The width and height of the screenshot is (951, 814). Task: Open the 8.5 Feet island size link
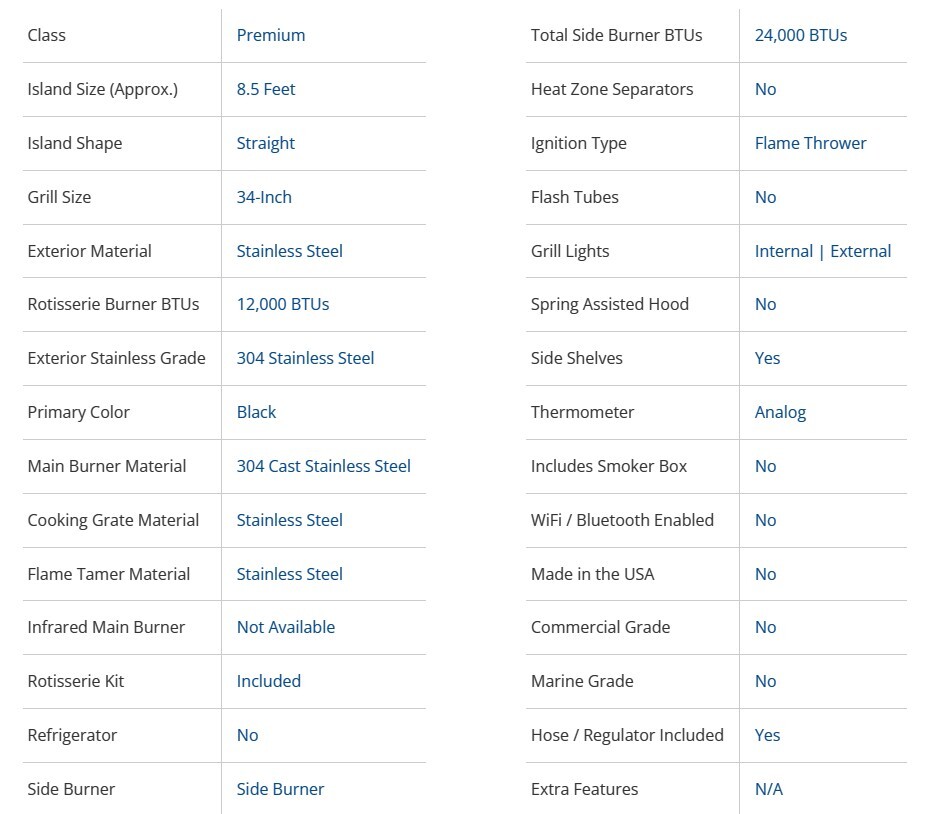pyautogui.click(x=265, y=89)
